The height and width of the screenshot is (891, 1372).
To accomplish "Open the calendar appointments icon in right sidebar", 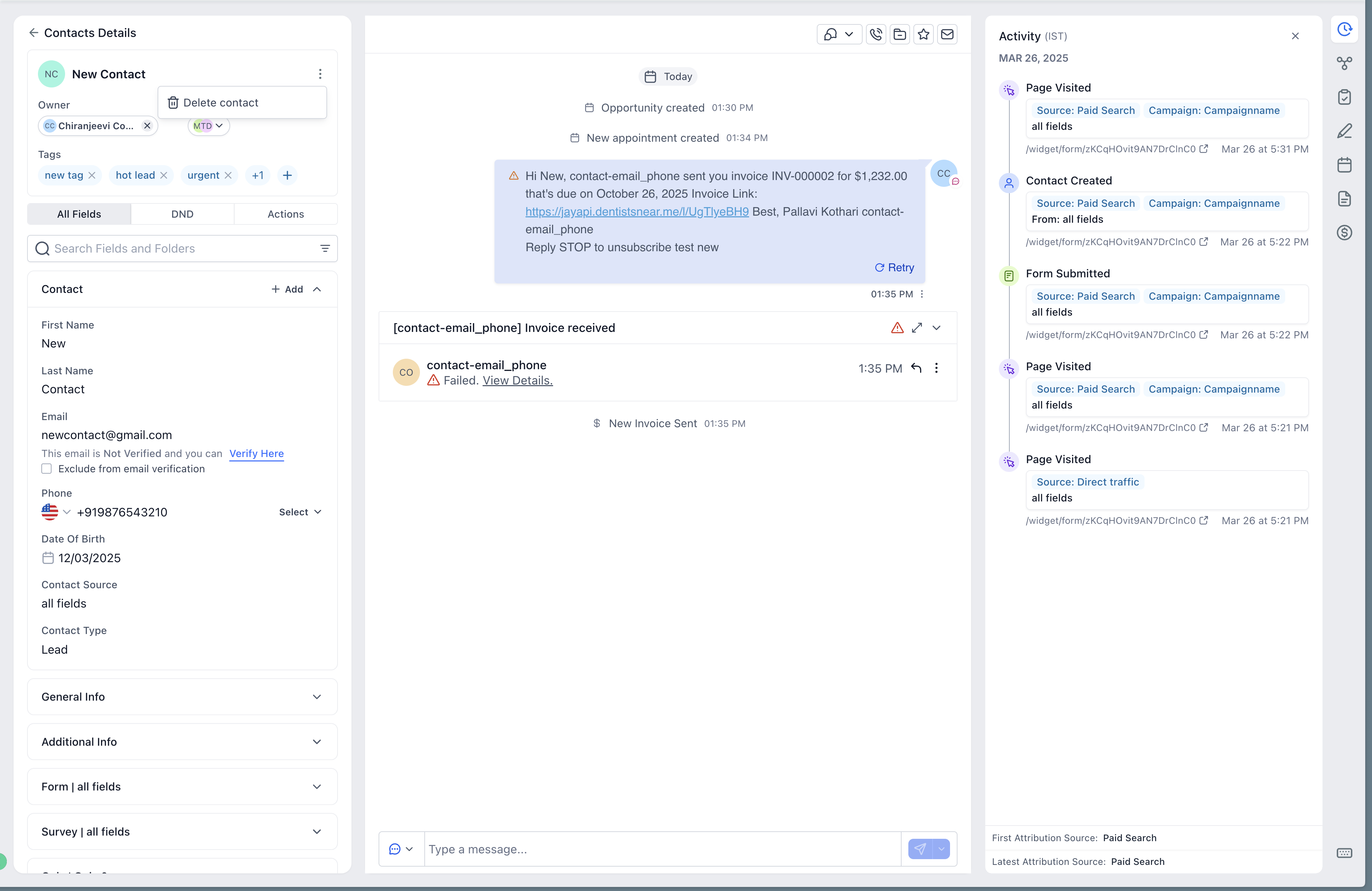I will coord(1344,165).
